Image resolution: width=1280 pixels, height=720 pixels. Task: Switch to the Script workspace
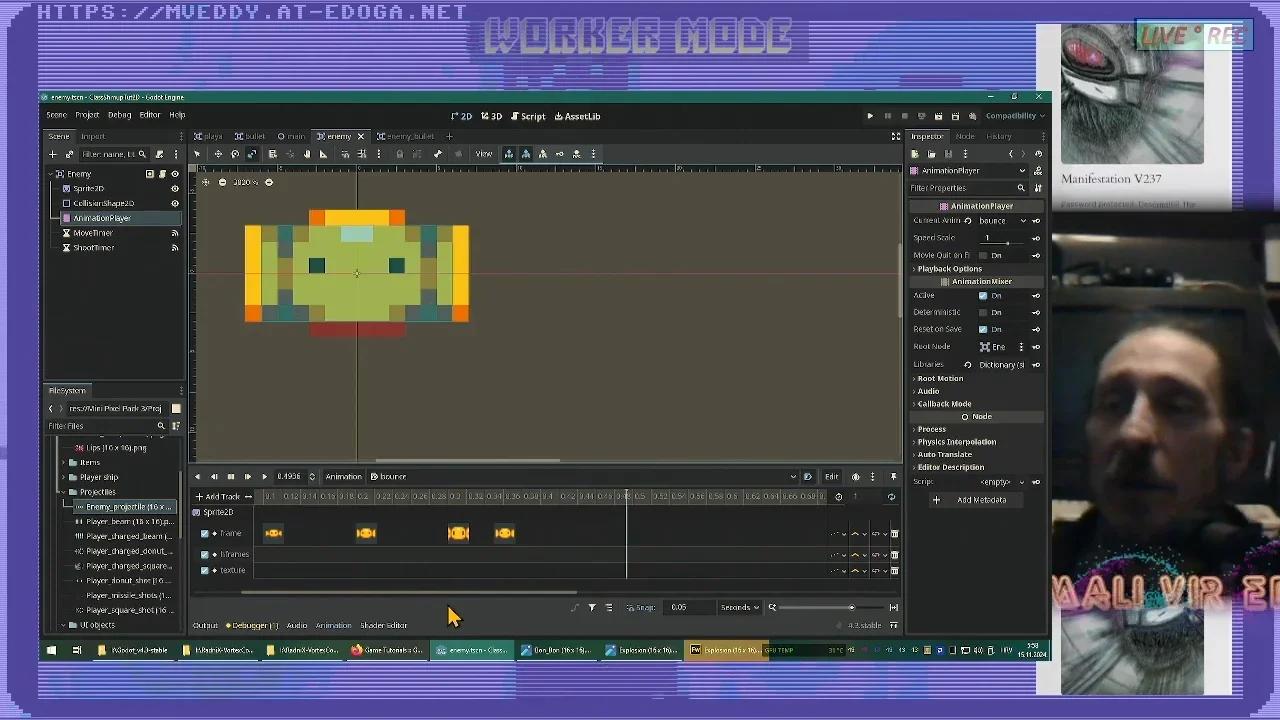point(528,116)
